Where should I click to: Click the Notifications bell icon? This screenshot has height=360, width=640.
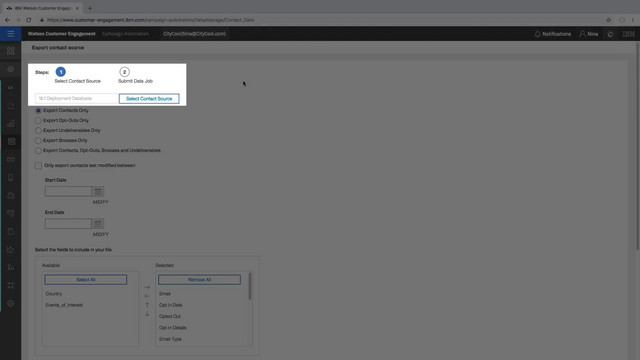coord(537,34)
